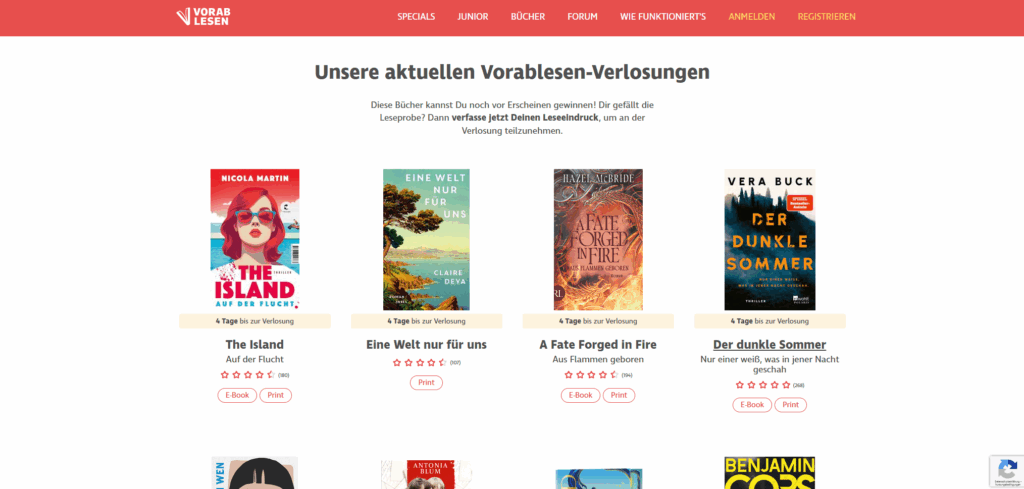1024x489 pixels.
Task: Open star rating for Eine Welt nur für uns
Action: [419, 362]
